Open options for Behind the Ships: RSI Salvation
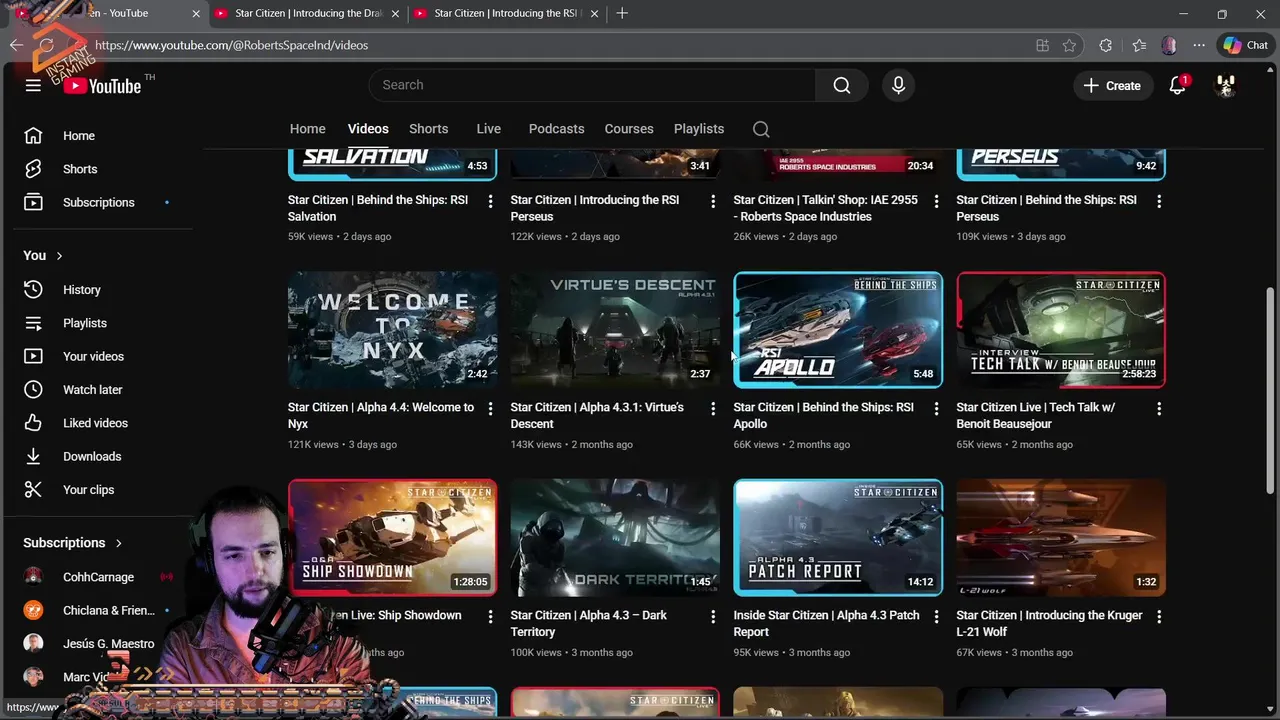1280x720 pixels. [x=490, y=201]
